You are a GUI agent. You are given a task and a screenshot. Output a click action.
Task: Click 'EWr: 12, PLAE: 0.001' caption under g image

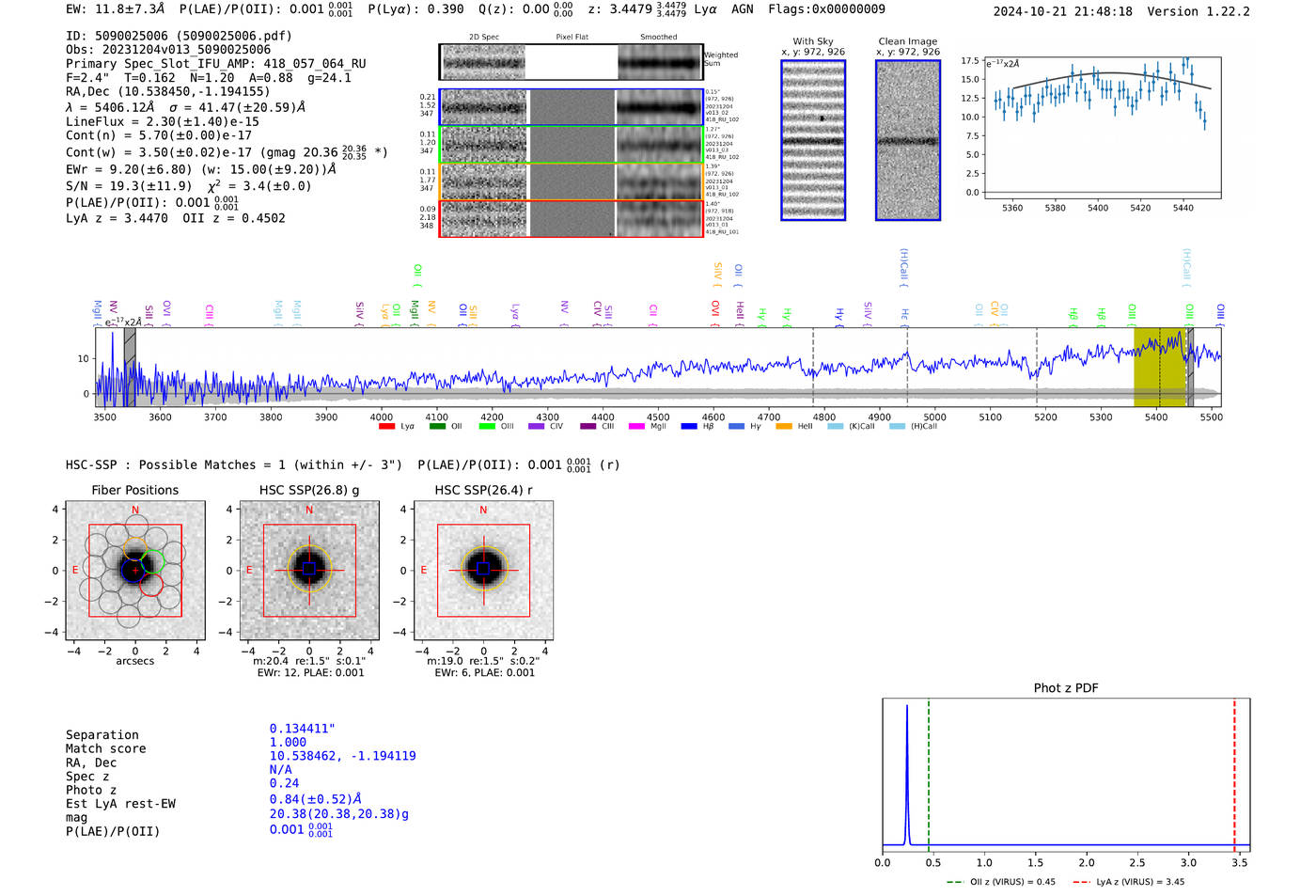tap(310, 672)
